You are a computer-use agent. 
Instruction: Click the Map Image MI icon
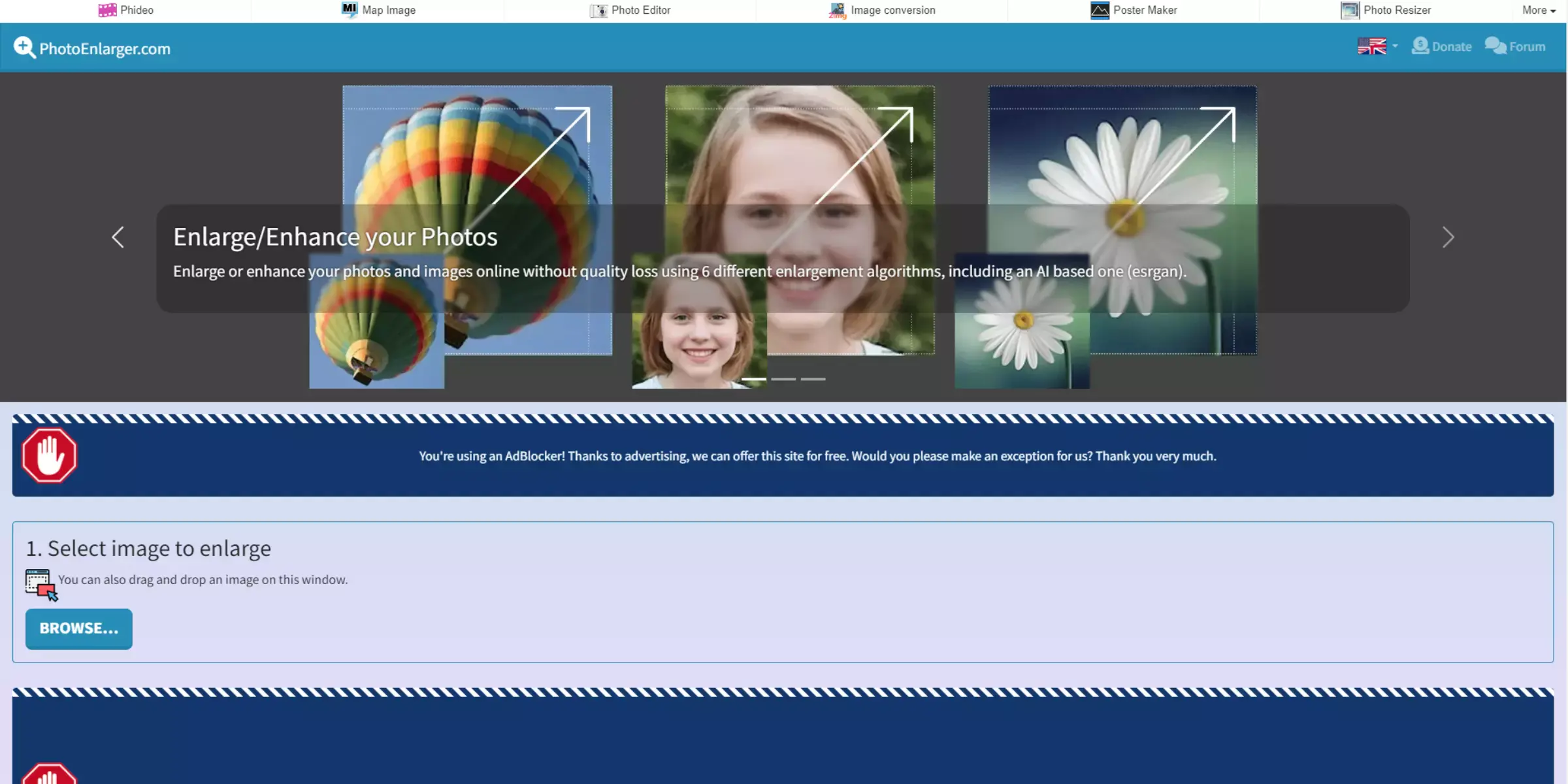coord(350,10)
